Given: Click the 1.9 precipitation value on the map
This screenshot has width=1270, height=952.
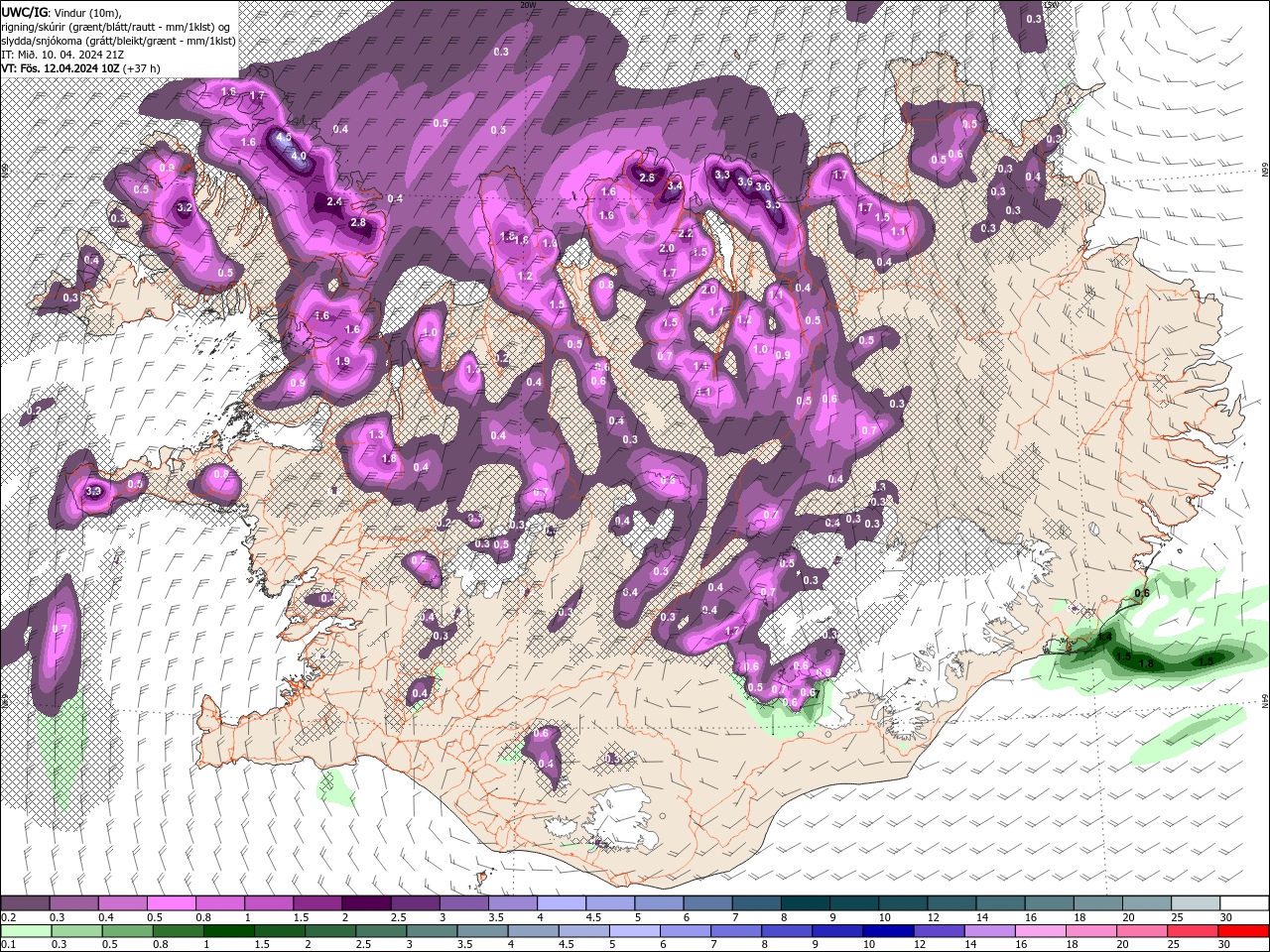Looking at the screenshot, I should coord(342,361).
